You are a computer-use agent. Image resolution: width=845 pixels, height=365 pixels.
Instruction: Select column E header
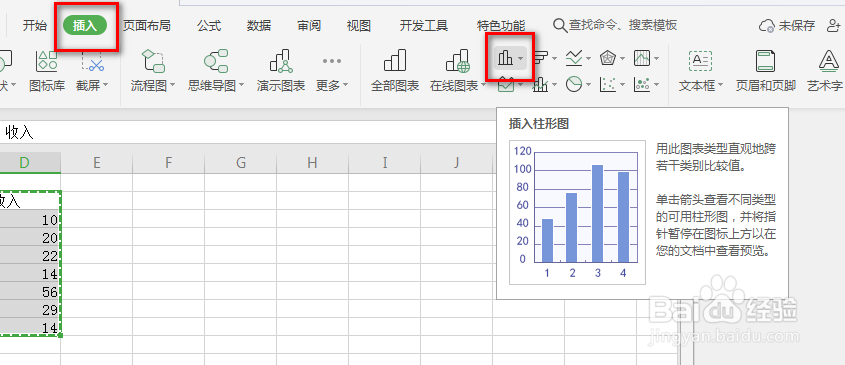[96, 162]
